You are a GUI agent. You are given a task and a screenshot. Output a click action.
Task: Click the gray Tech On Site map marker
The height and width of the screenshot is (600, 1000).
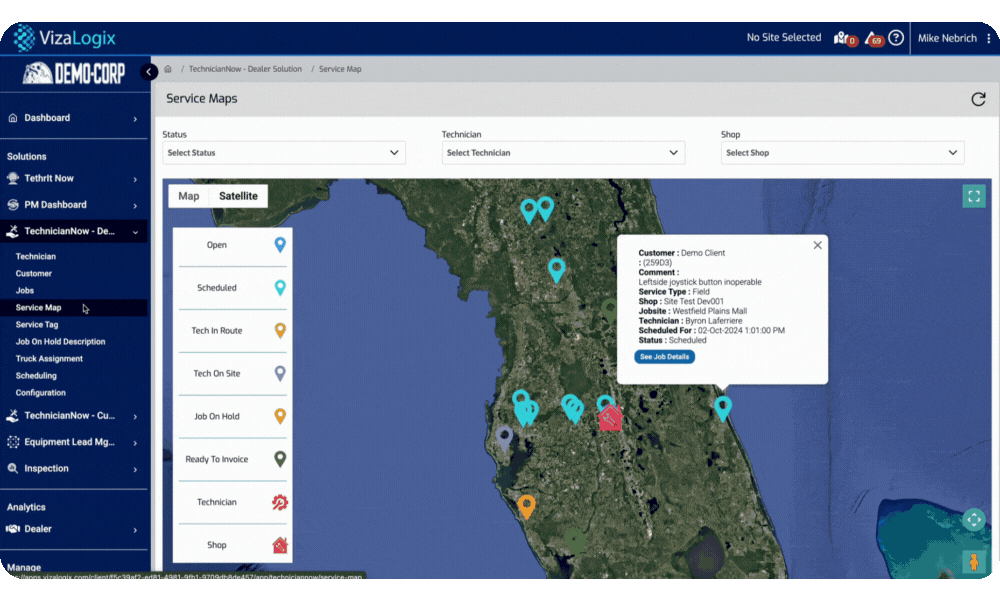coord(504,439)
